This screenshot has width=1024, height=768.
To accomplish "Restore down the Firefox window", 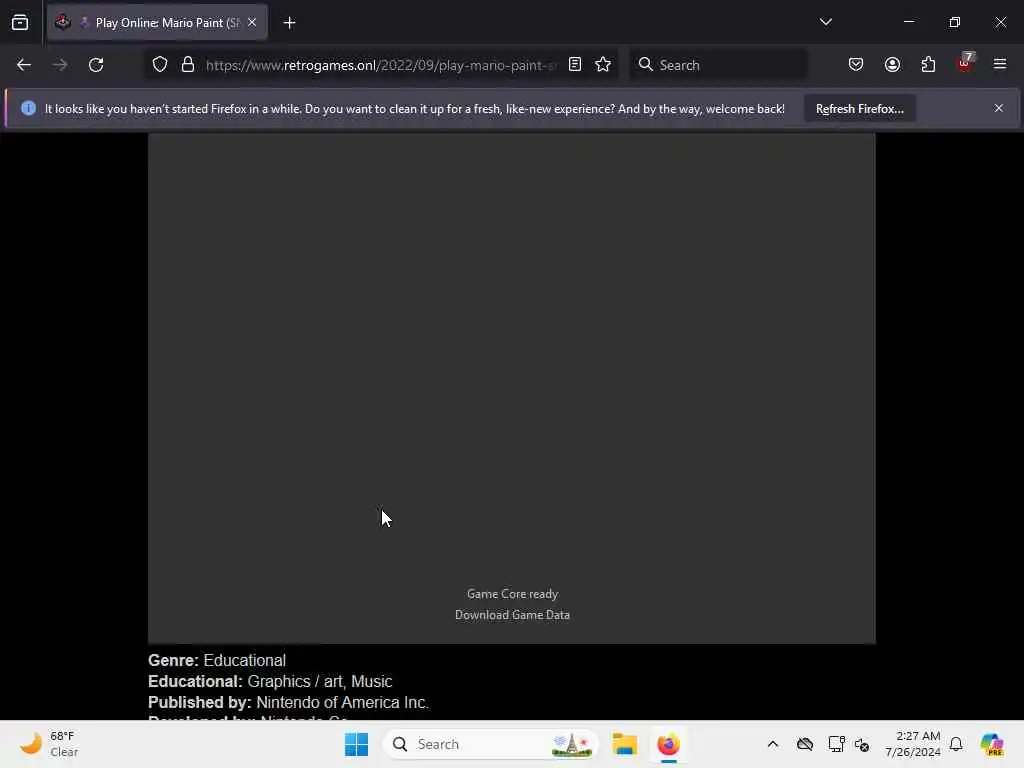I will pos(955,22).
